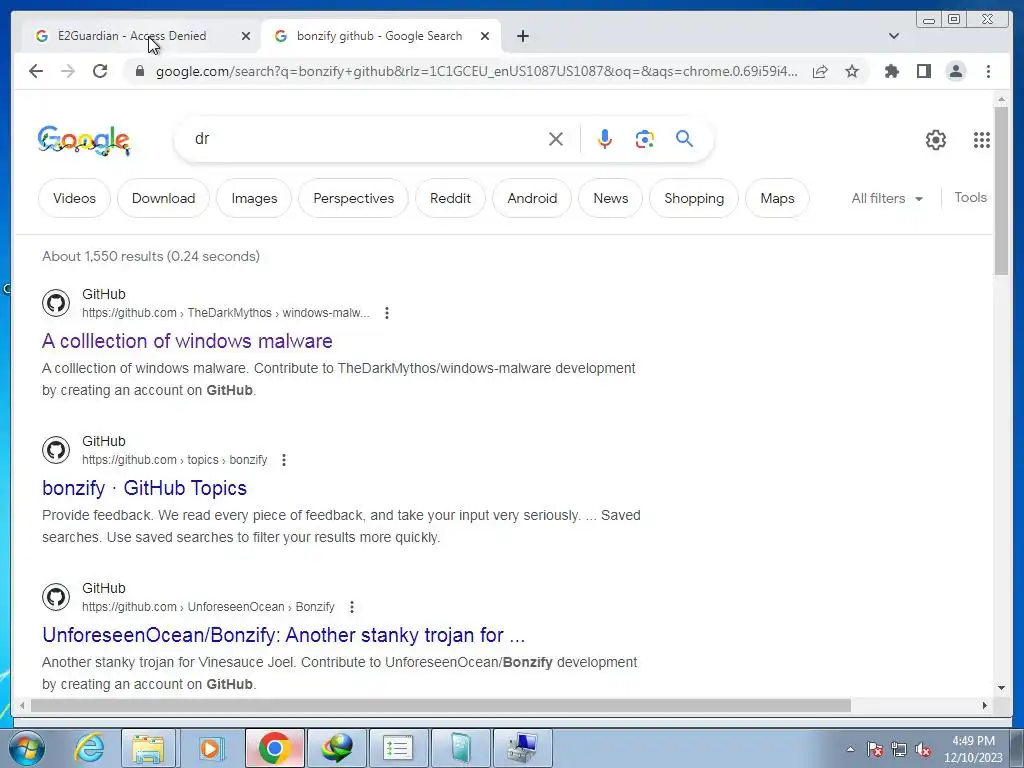The height and width of the screenshot is (768, 1024).
Task: Open 'bonzify · GitHub Topics' result
Action: click(x=144, y=488)
